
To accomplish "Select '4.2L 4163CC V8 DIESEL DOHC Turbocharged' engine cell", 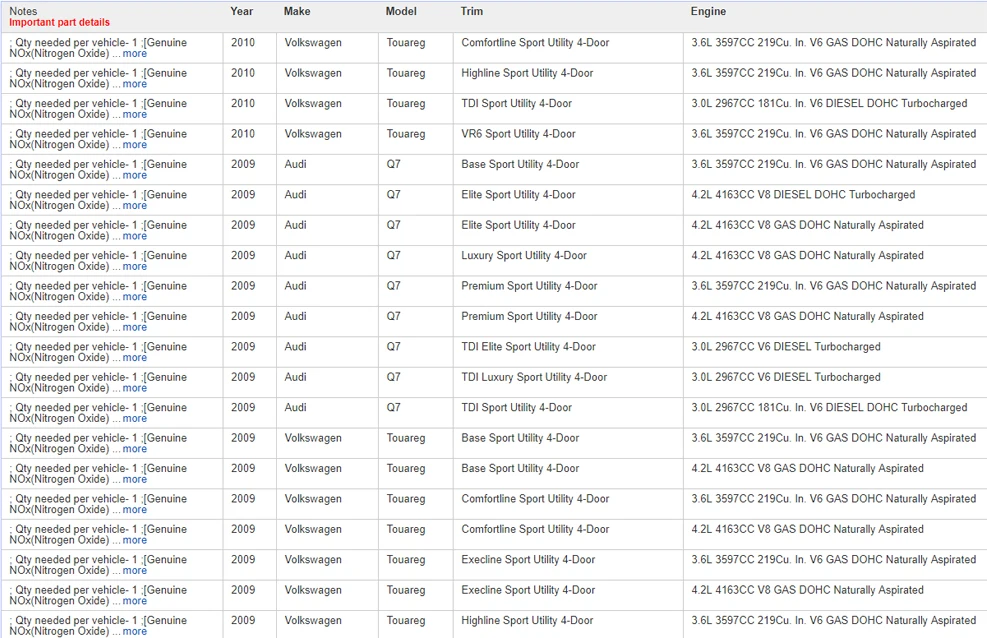I will pos(803,194).
